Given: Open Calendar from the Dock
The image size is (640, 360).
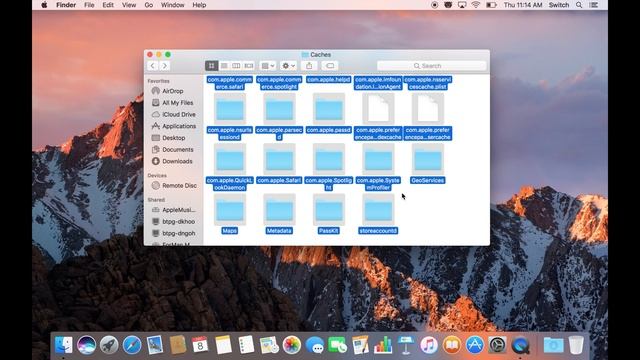Looking at the screenshot, I should (x=200, y=345).
